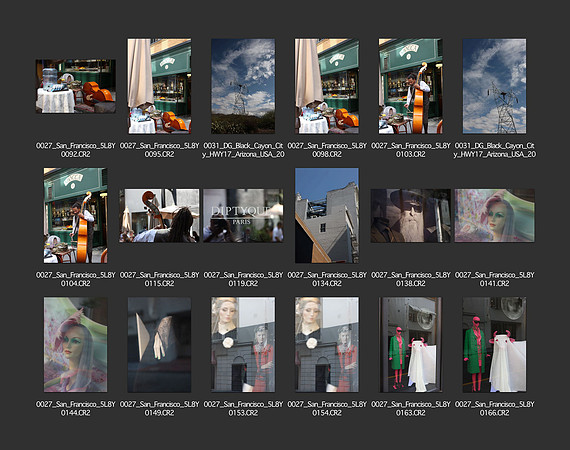Click filename label ending 0149.CR2
Image resolution: width=570 pixels, height=450 pixels.
(x=159, y=408)
